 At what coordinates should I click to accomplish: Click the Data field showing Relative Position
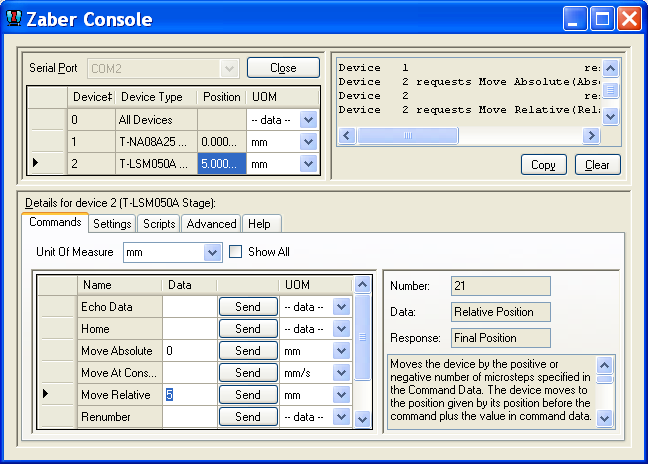click(500, 312)
